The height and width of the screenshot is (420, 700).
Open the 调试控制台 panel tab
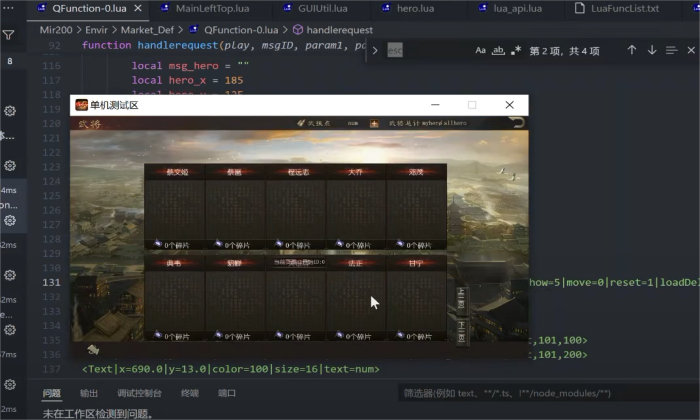point(139,393)
